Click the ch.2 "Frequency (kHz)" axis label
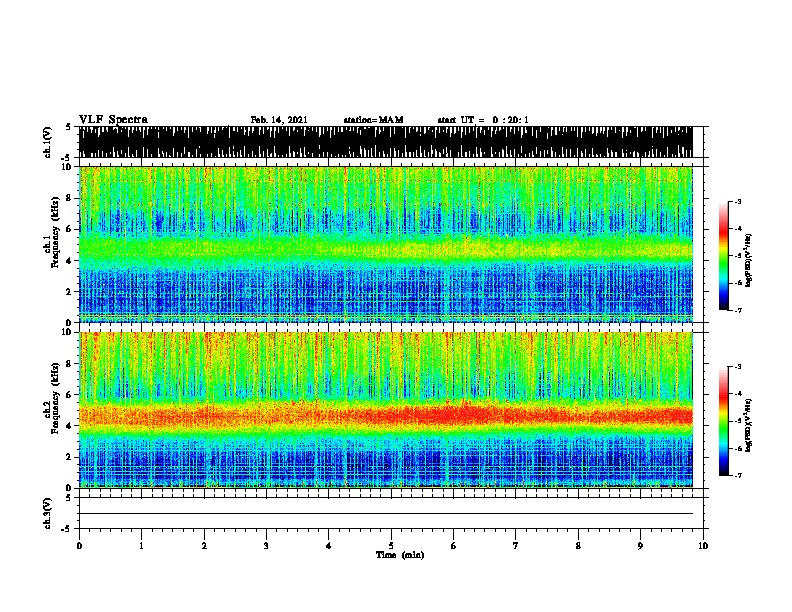 [x=55, y=398]
